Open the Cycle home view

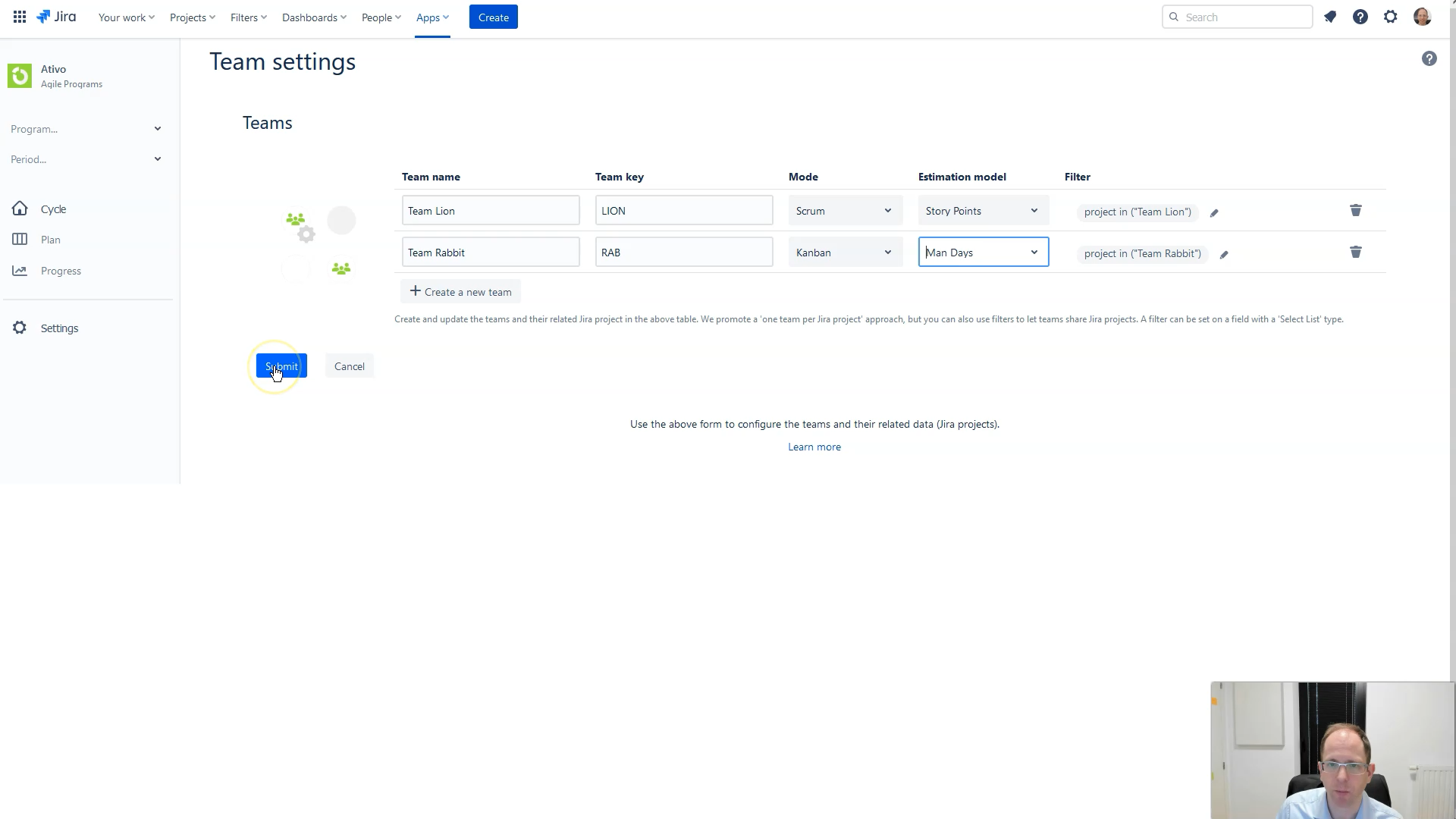[53, 209]
